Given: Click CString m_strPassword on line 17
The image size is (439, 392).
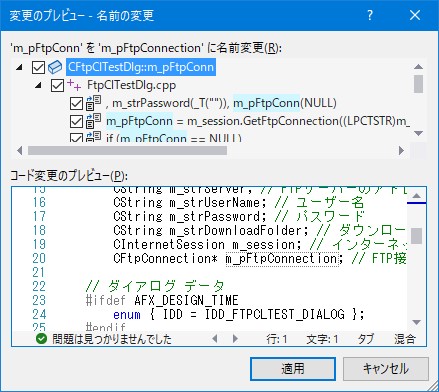Looking at the screenshot, I should point(190,216).
